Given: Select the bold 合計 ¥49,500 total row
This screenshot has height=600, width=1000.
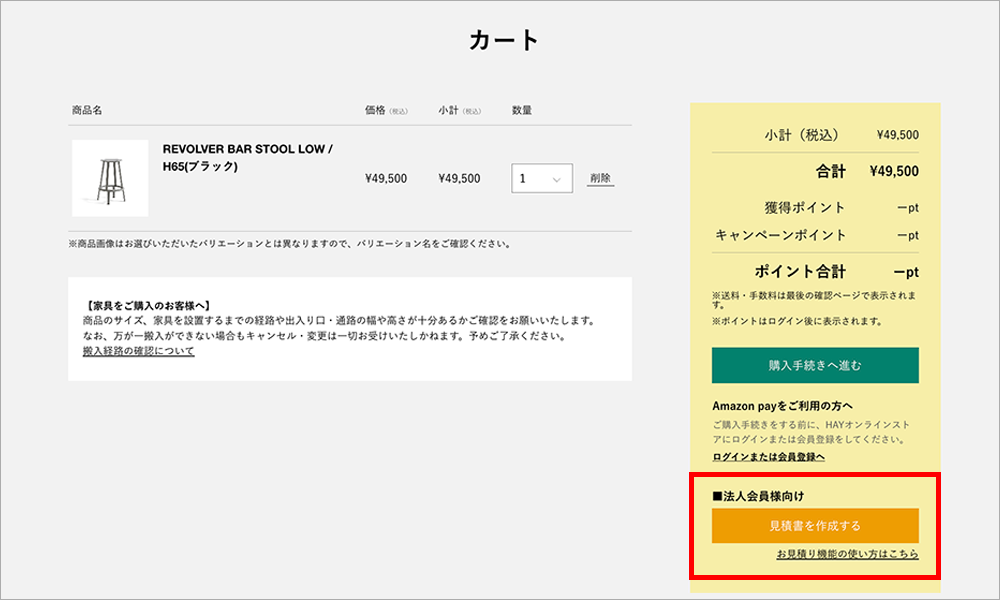Looking at the screenshot, I should pyautogui.click(x=815, y=171).
